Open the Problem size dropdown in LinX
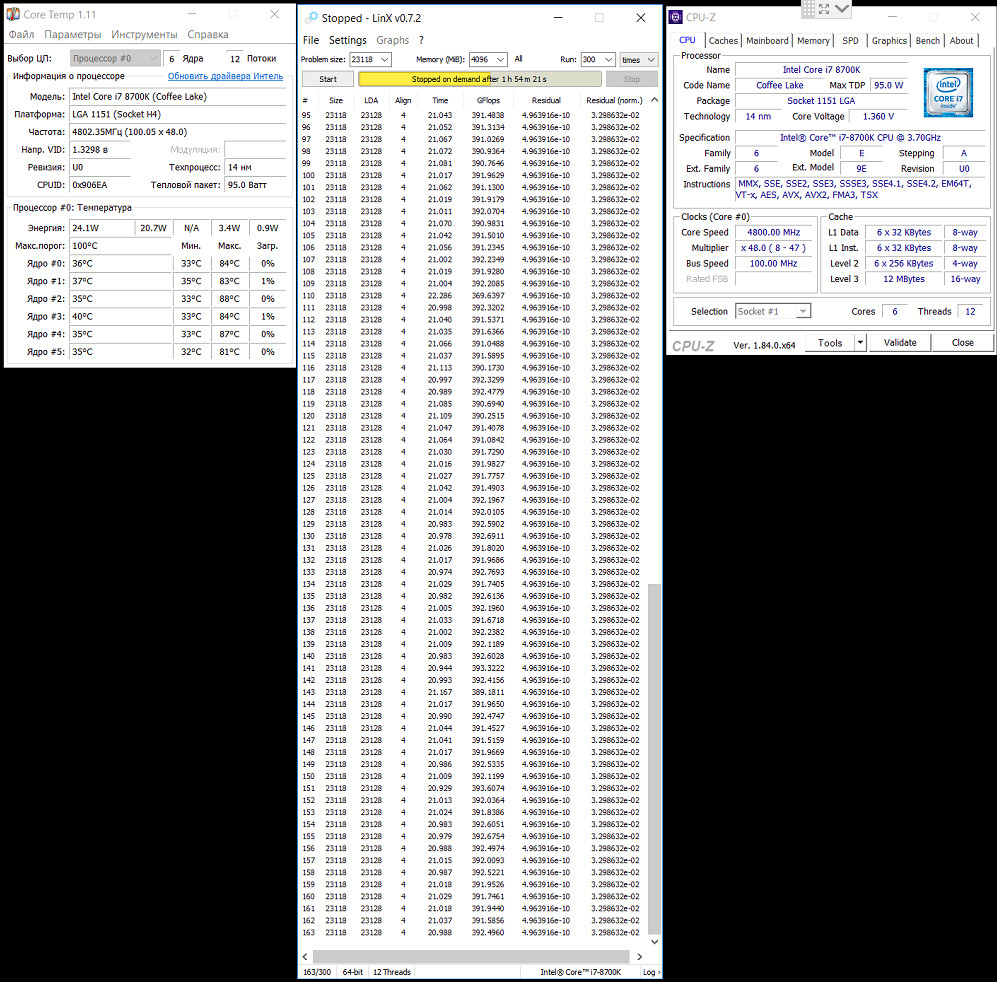Viewport: 997px width, 982px height. click(x=371, y=59)
